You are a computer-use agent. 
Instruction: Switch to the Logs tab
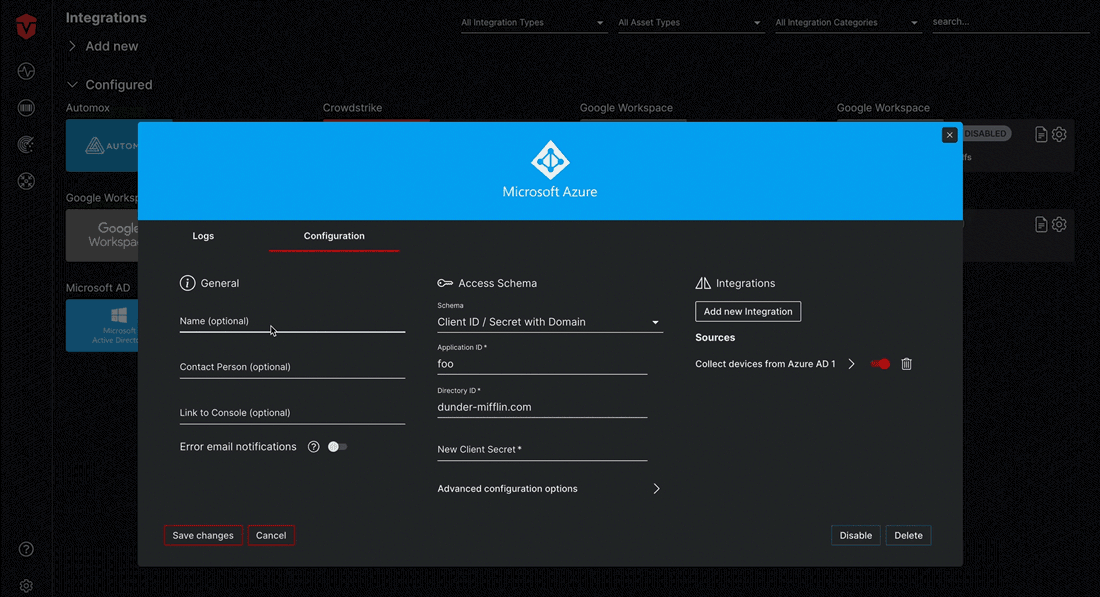[203, 236]
